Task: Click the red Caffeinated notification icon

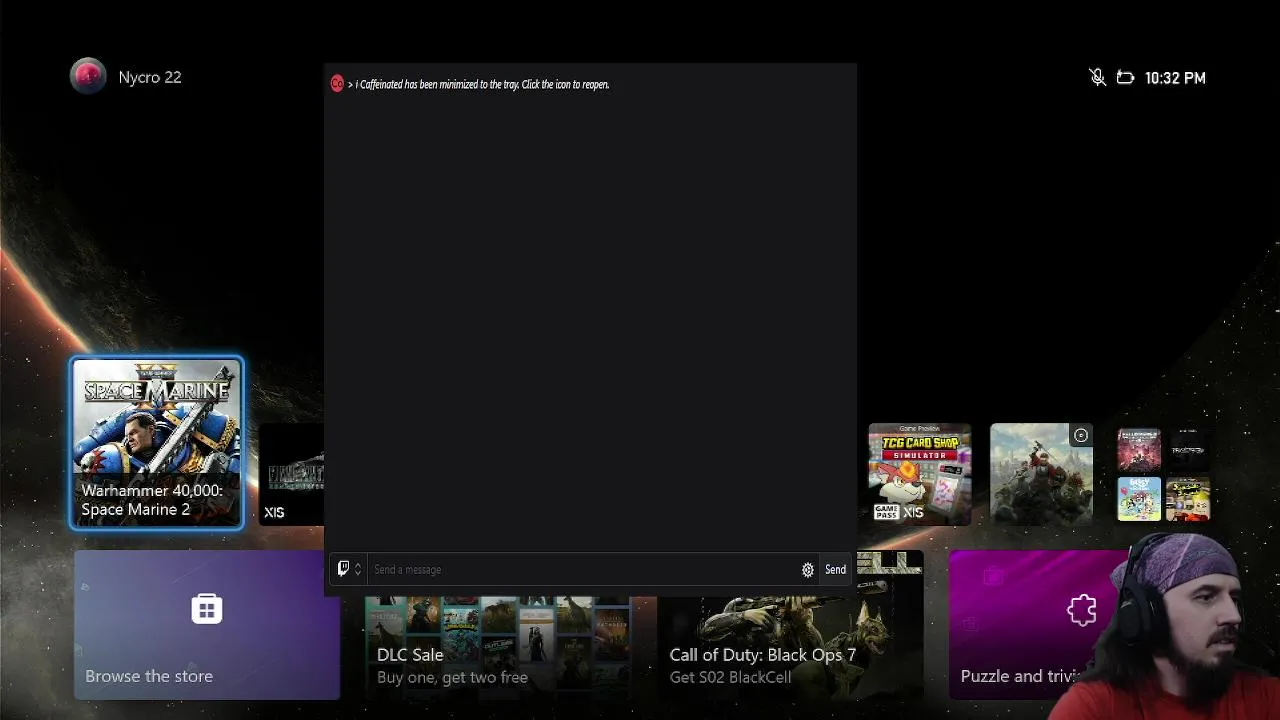Action: [337, 84]
